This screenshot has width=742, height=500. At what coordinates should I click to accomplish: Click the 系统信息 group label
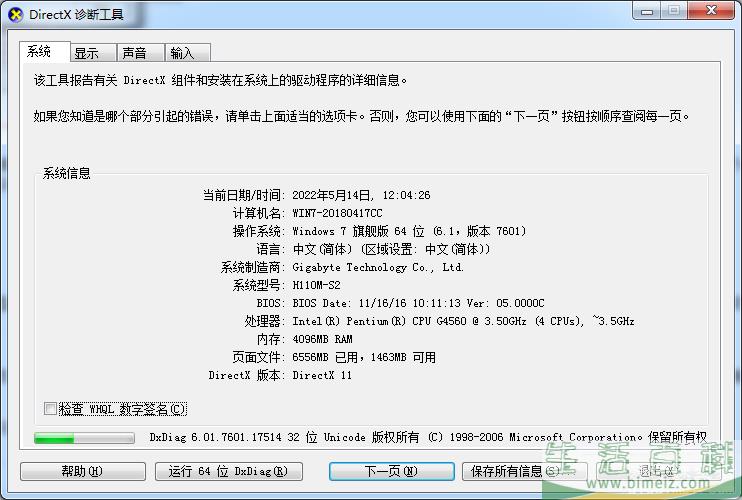[x=67, y=173]
